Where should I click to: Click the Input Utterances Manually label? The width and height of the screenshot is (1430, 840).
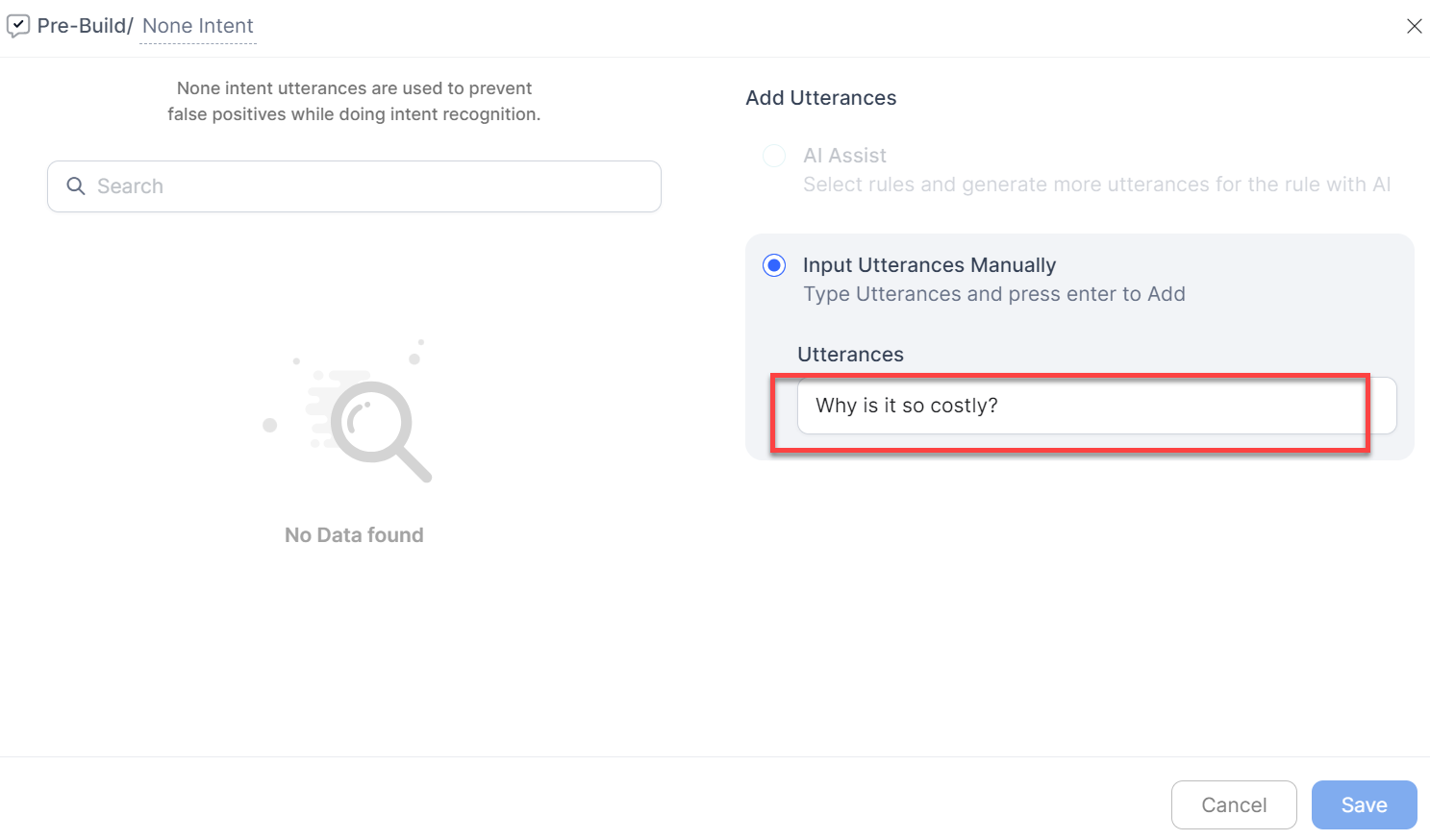(929, 265)
